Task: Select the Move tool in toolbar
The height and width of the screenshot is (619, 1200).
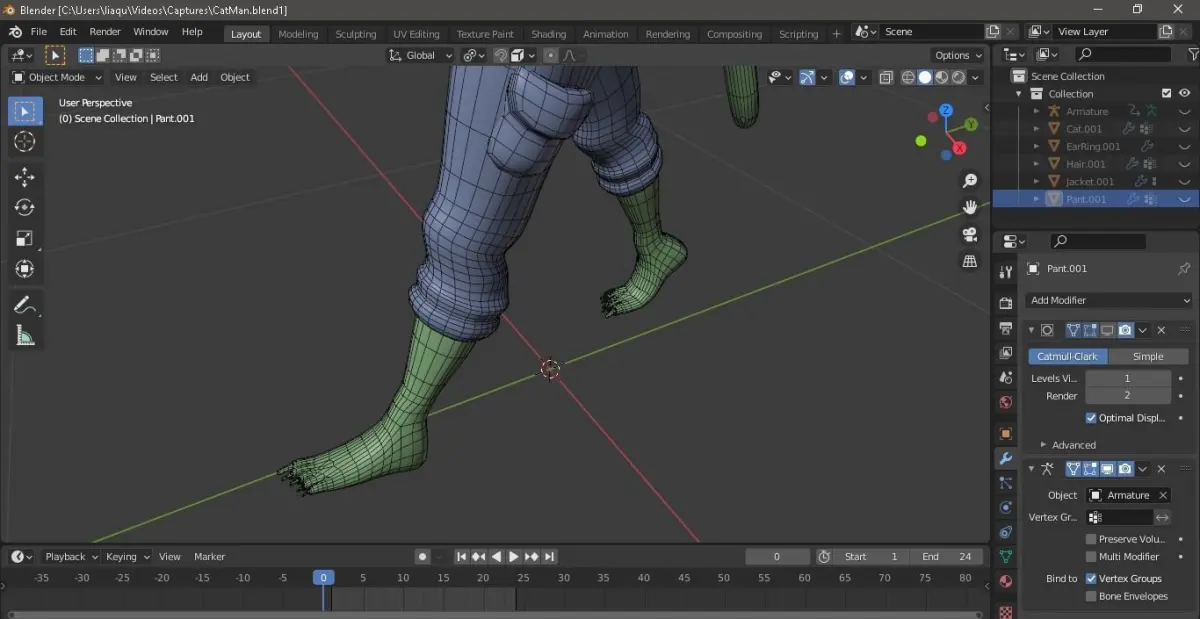Action: 25,177
